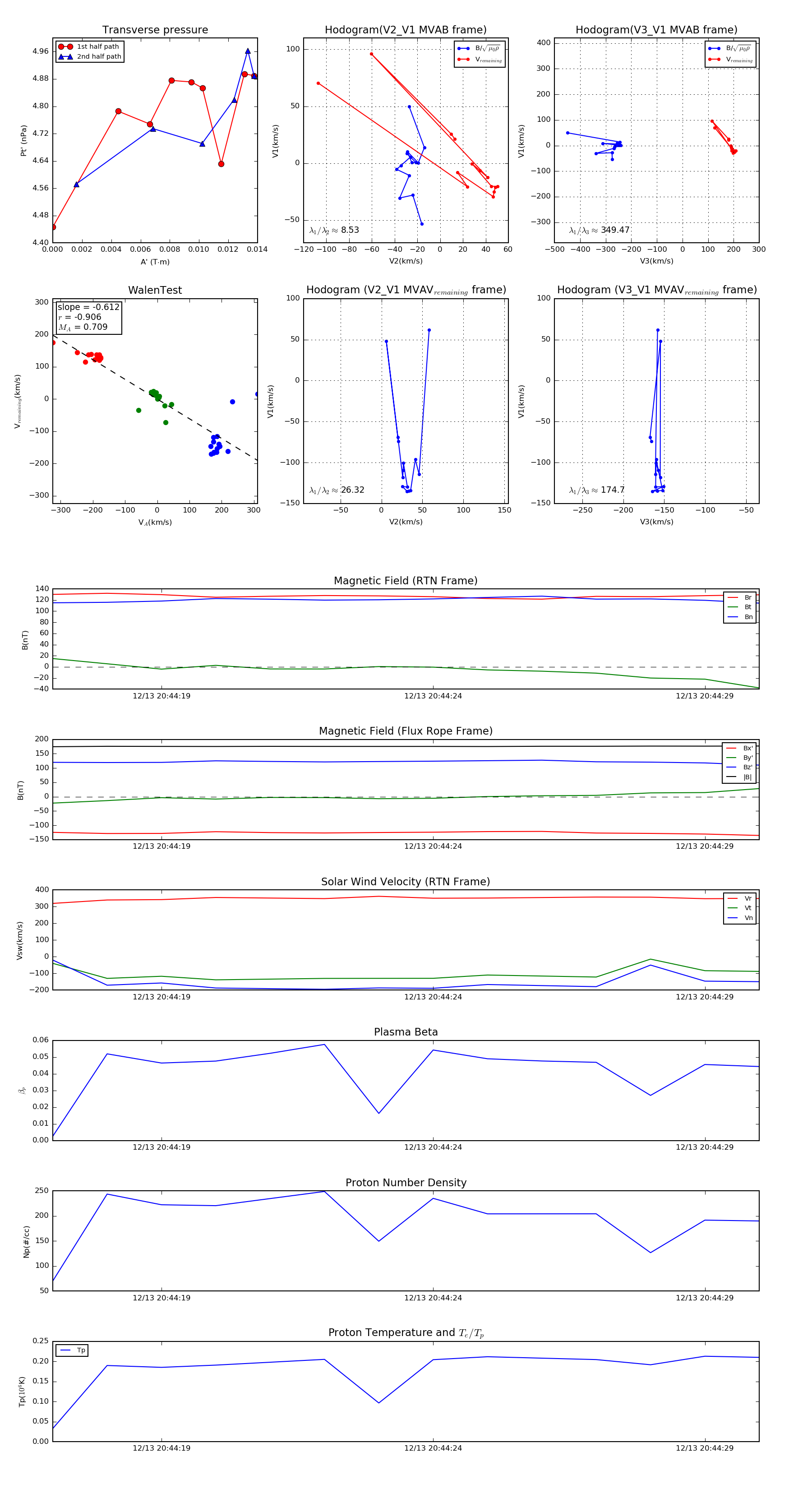Click the 'Proton Temperature and Te/Tp' title

pyautogui.click(x=406, y=1333)
